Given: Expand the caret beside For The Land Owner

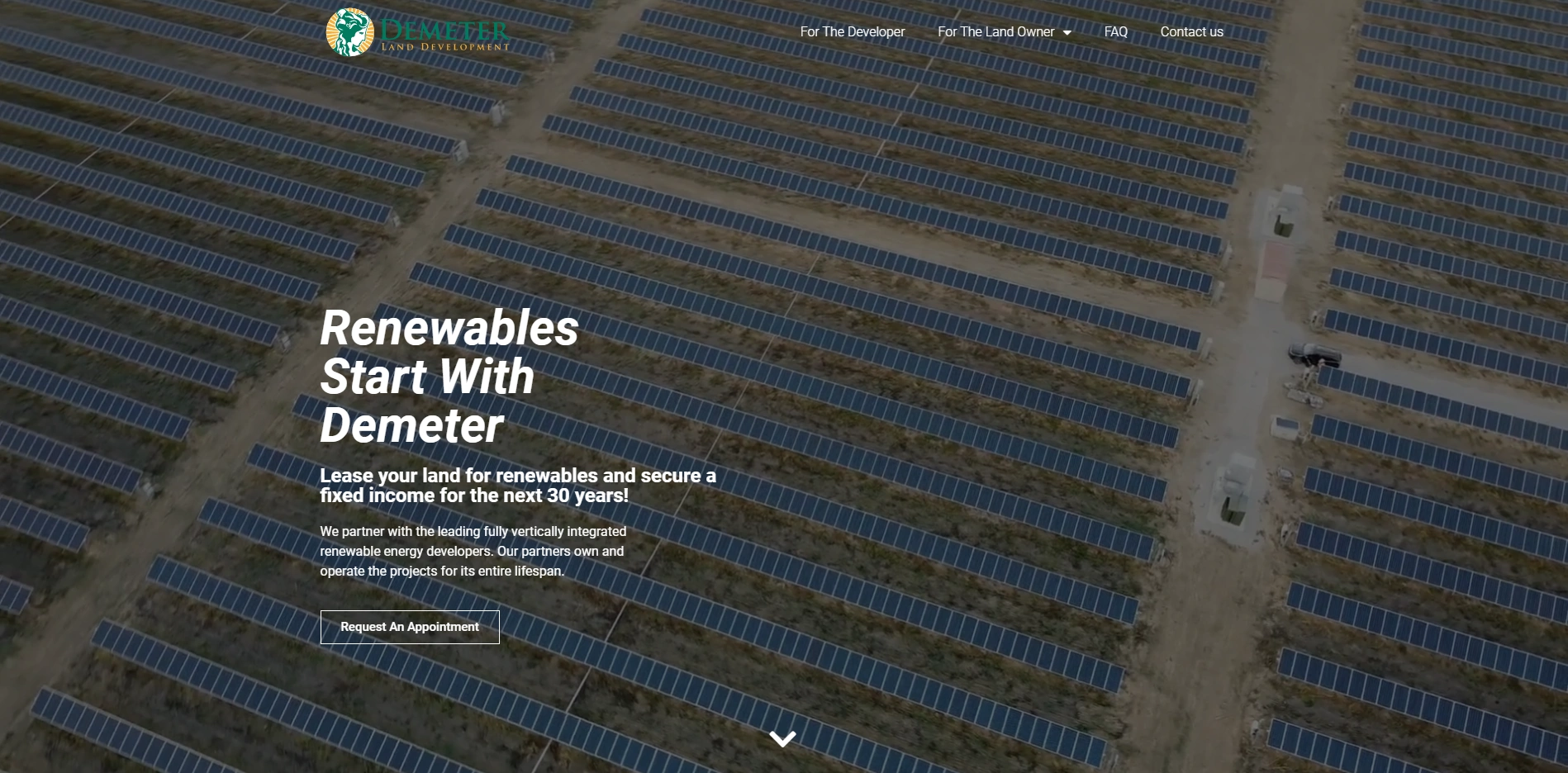Looking at the screenshot, I should click(1067, 32).
